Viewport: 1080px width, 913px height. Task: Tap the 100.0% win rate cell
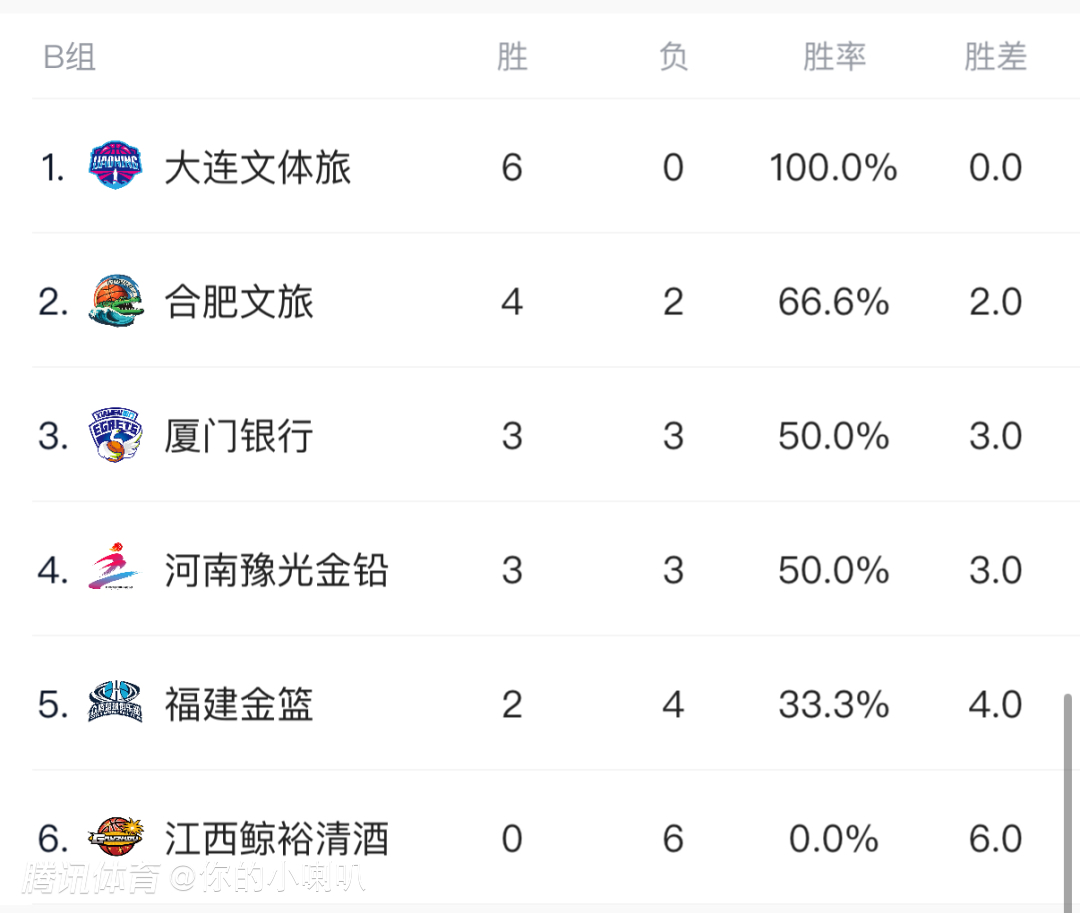click(833, 167)
